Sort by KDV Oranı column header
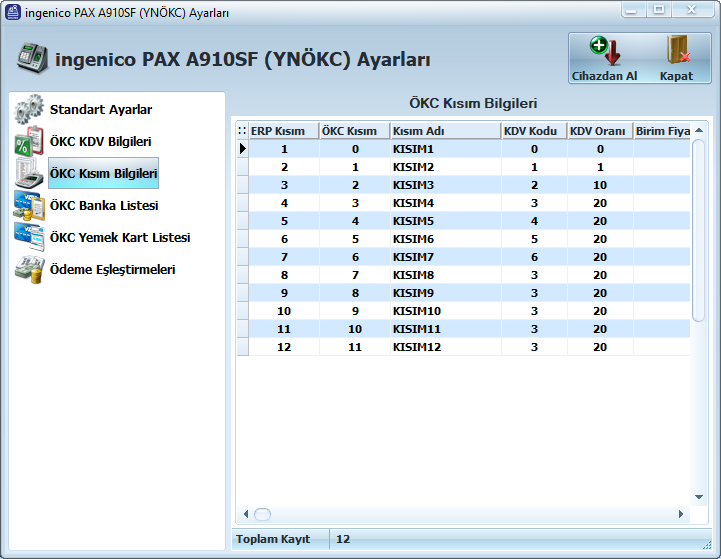Screen dimensions: 721x559 pos(600,131)
